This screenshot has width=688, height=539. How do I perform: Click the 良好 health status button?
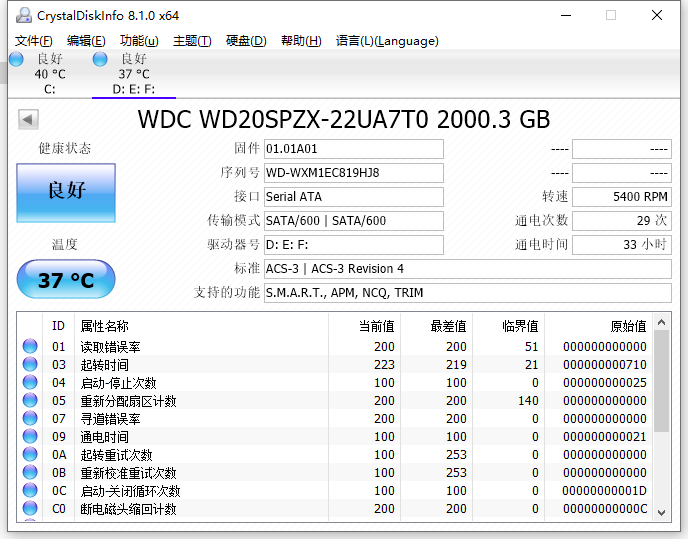click(x=66, y=192)
